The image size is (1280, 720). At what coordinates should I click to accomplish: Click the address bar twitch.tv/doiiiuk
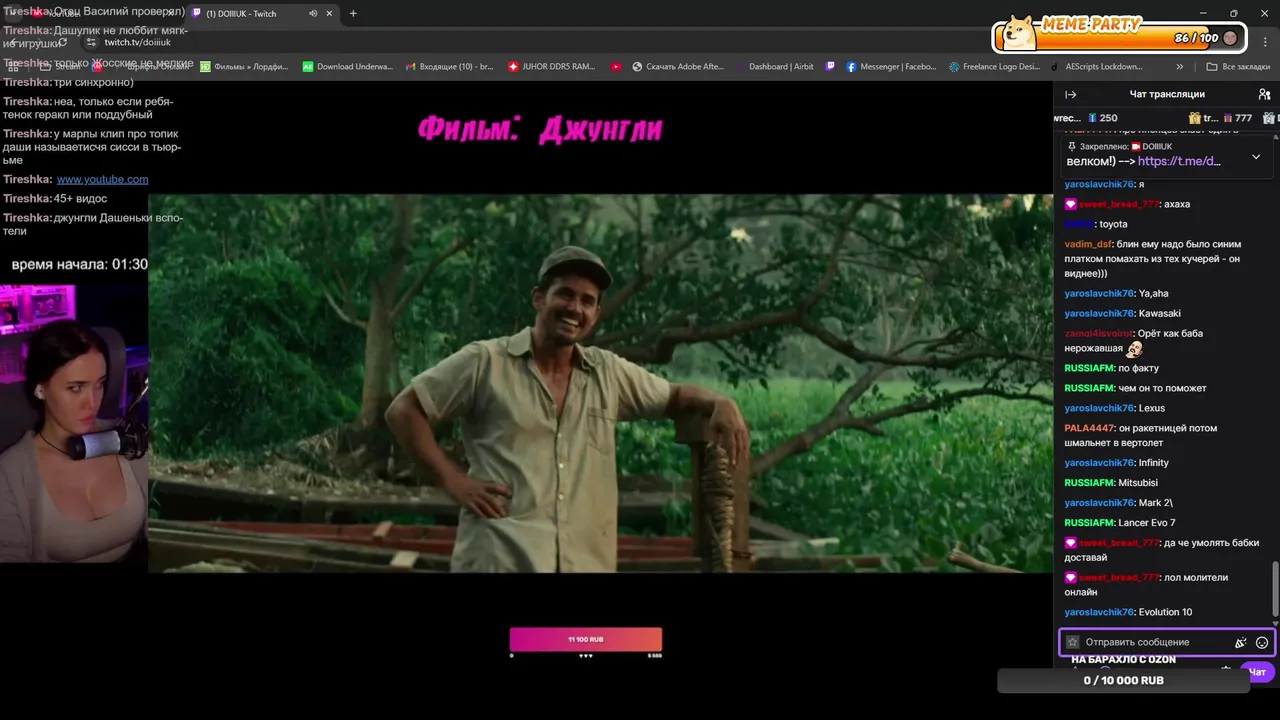137,42
